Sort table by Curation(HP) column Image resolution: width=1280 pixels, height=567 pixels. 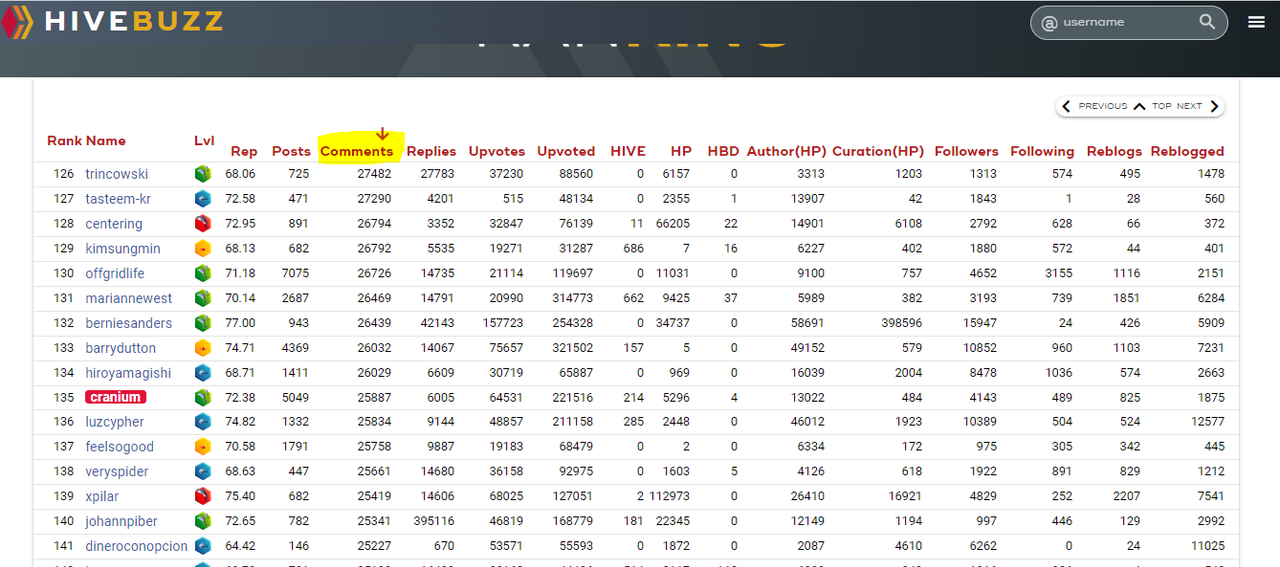point(878,151)
